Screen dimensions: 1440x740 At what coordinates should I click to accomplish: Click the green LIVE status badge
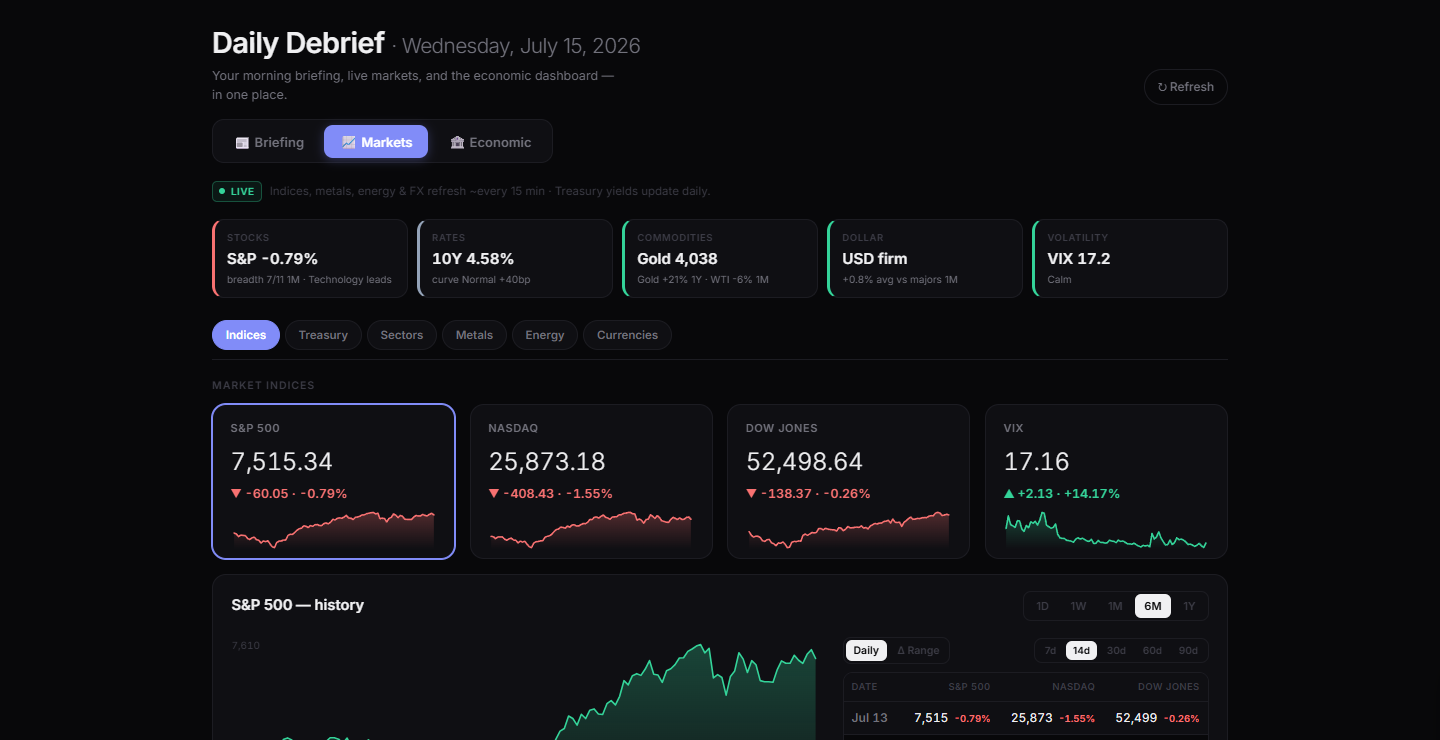(237, 191)
